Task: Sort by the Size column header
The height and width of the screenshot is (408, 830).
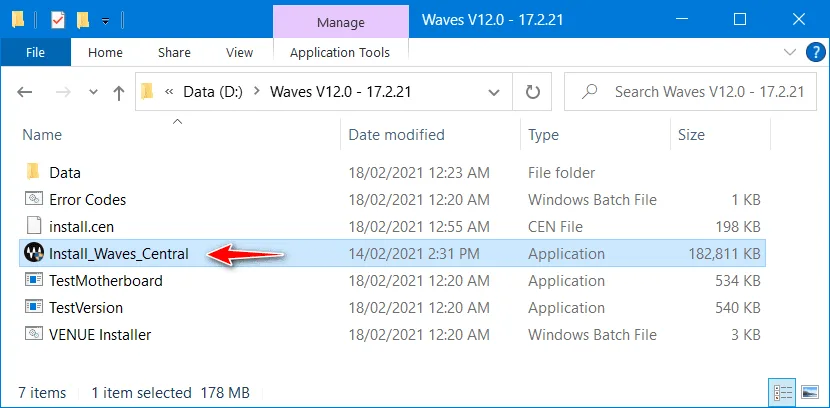Action: (691, 135)
